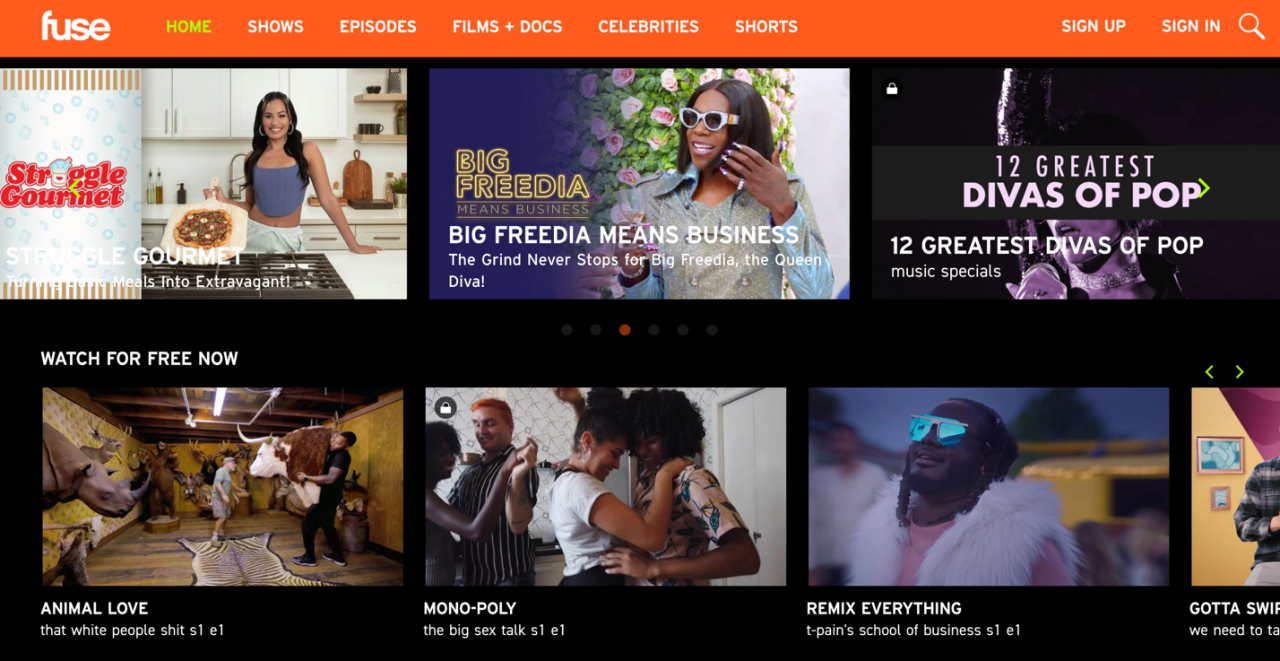
Task: Click the Sign In link
Action: [1191, 27]
